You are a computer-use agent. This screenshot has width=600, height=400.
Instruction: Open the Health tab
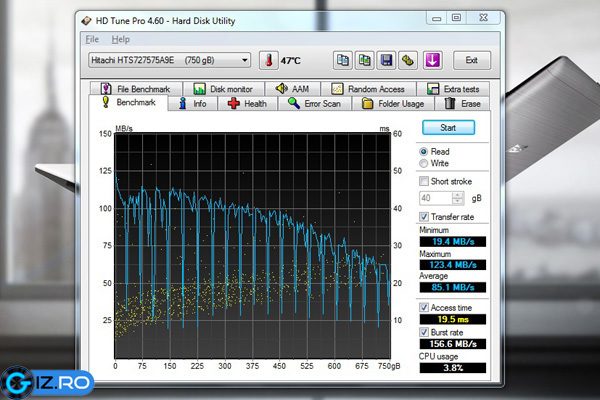click(247, 103)
